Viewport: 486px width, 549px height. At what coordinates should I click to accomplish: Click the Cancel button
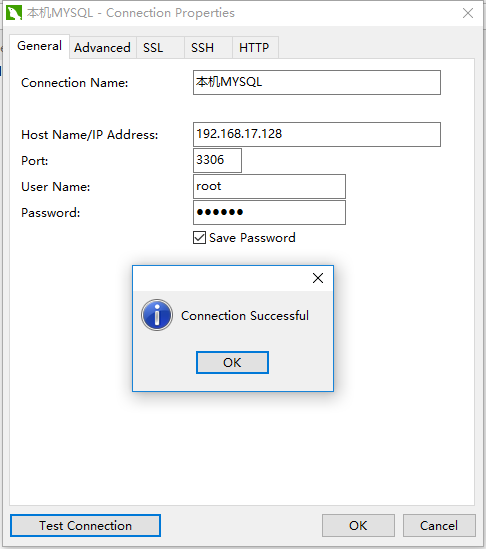pyautogui.click(x=439, y=526)
